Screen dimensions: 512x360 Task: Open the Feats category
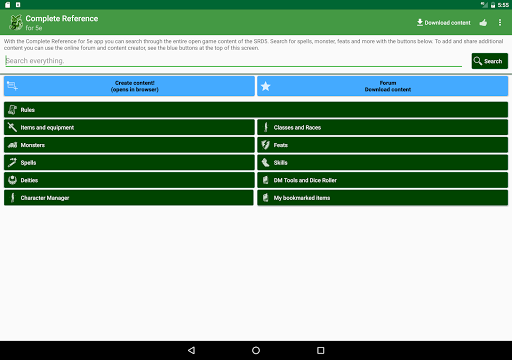382,145
